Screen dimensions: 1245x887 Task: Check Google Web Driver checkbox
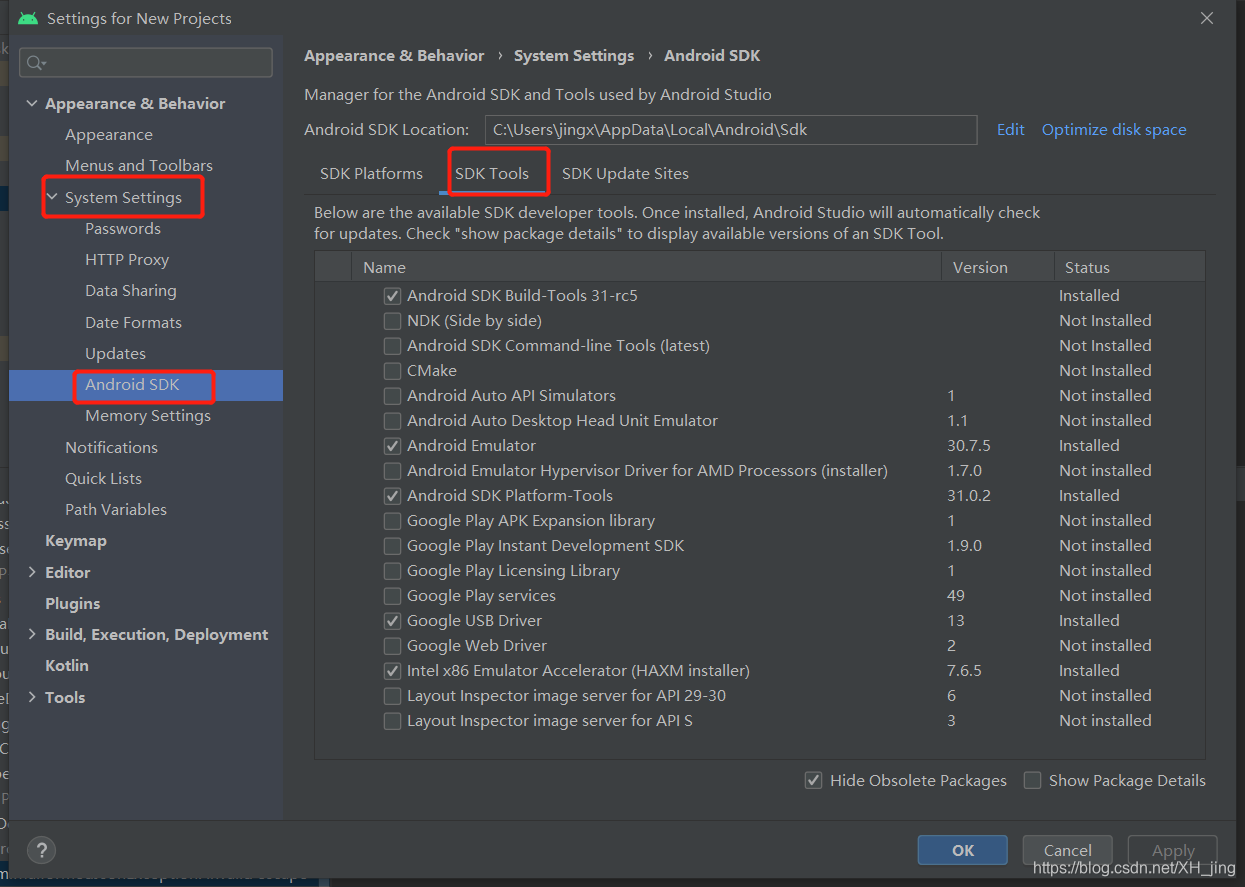(393, 646)
